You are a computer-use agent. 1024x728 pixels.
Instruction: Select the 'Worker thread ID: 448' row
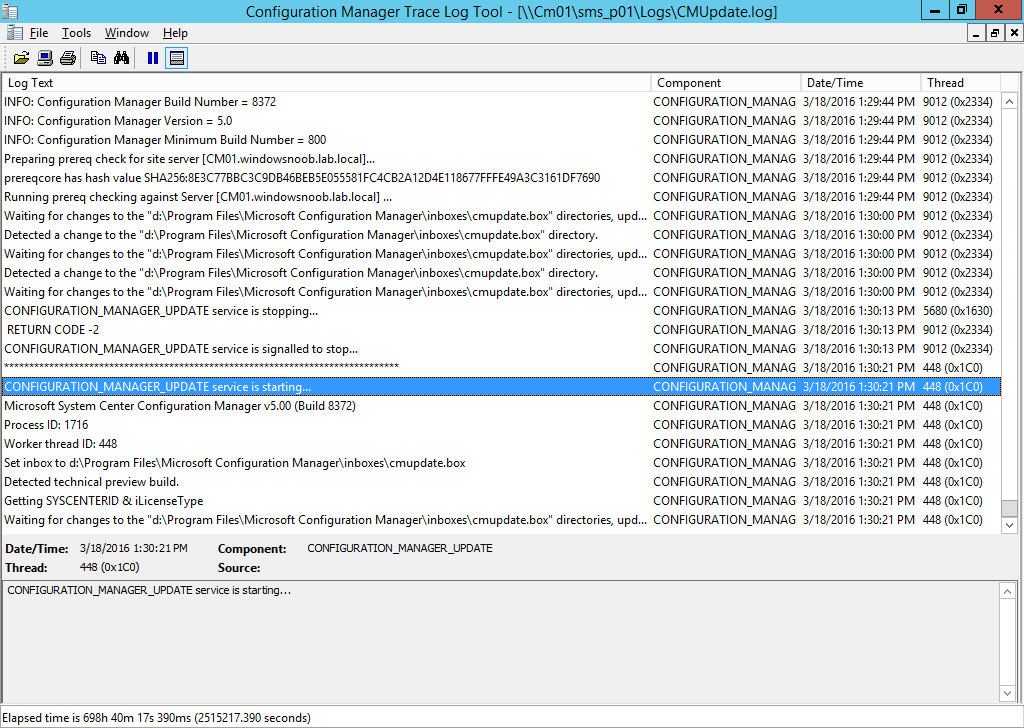point(501,443)
